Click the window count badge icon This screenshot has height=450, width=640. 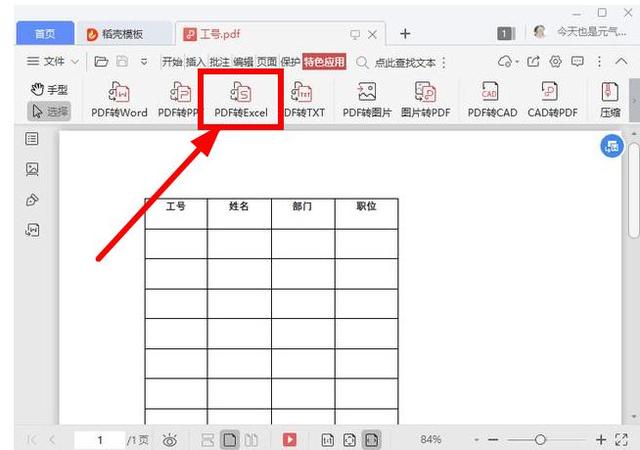click(506, 33)
